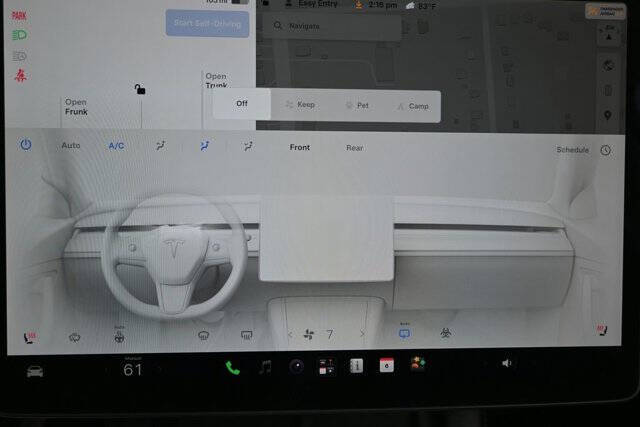Toggle front windshield defrost
This screenshot has height=427, width=640.
tap(203, 336)
